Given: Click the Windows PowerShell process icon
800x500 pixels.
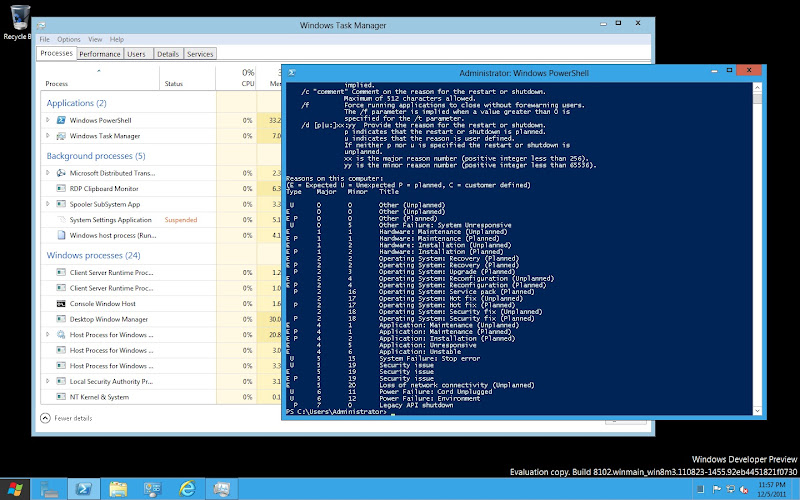Looking at the screenshot, I should [x=61, y=120].
